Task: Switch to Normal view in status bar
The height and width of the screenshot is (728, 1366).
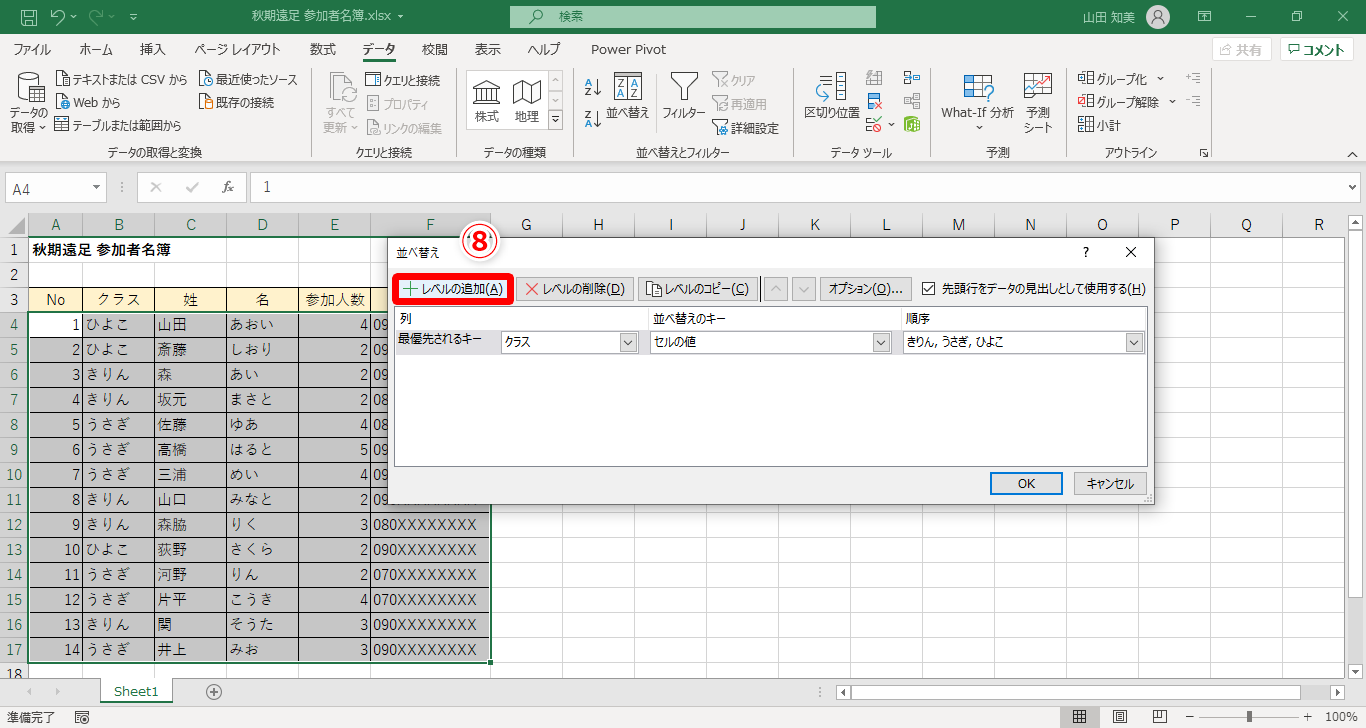Action: [x=1079, y=717]
